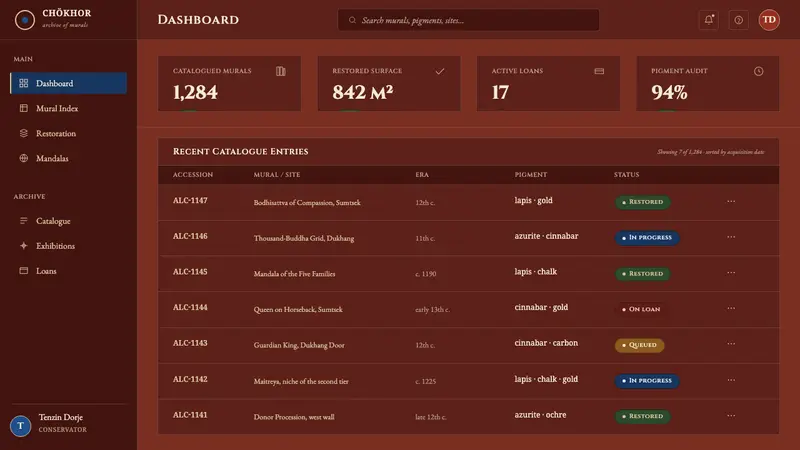The width and height of the screenshot is (800, 450).
Task: Click the Catalogue list icon
Action: [x=23, y=221]
